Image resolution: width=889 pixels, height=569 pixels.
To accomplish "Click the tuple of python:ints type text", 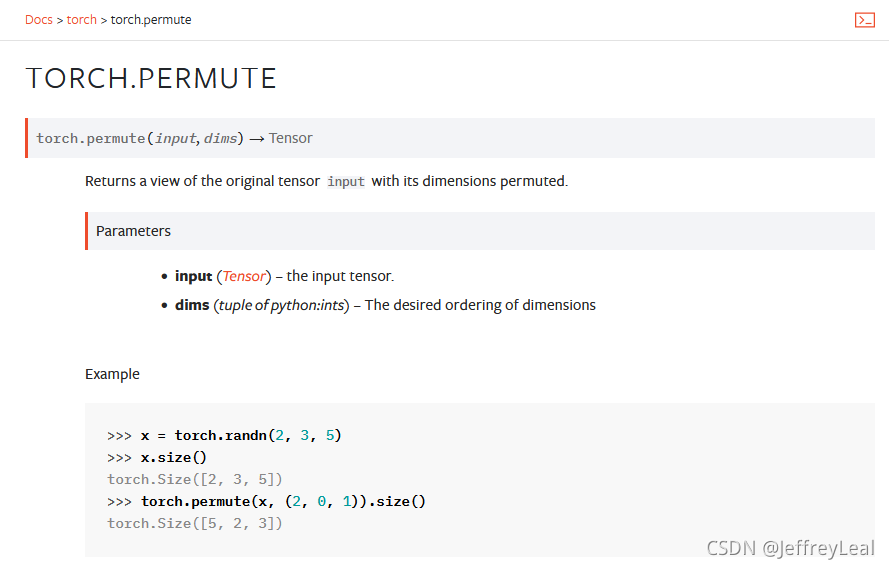I will 281,305.
